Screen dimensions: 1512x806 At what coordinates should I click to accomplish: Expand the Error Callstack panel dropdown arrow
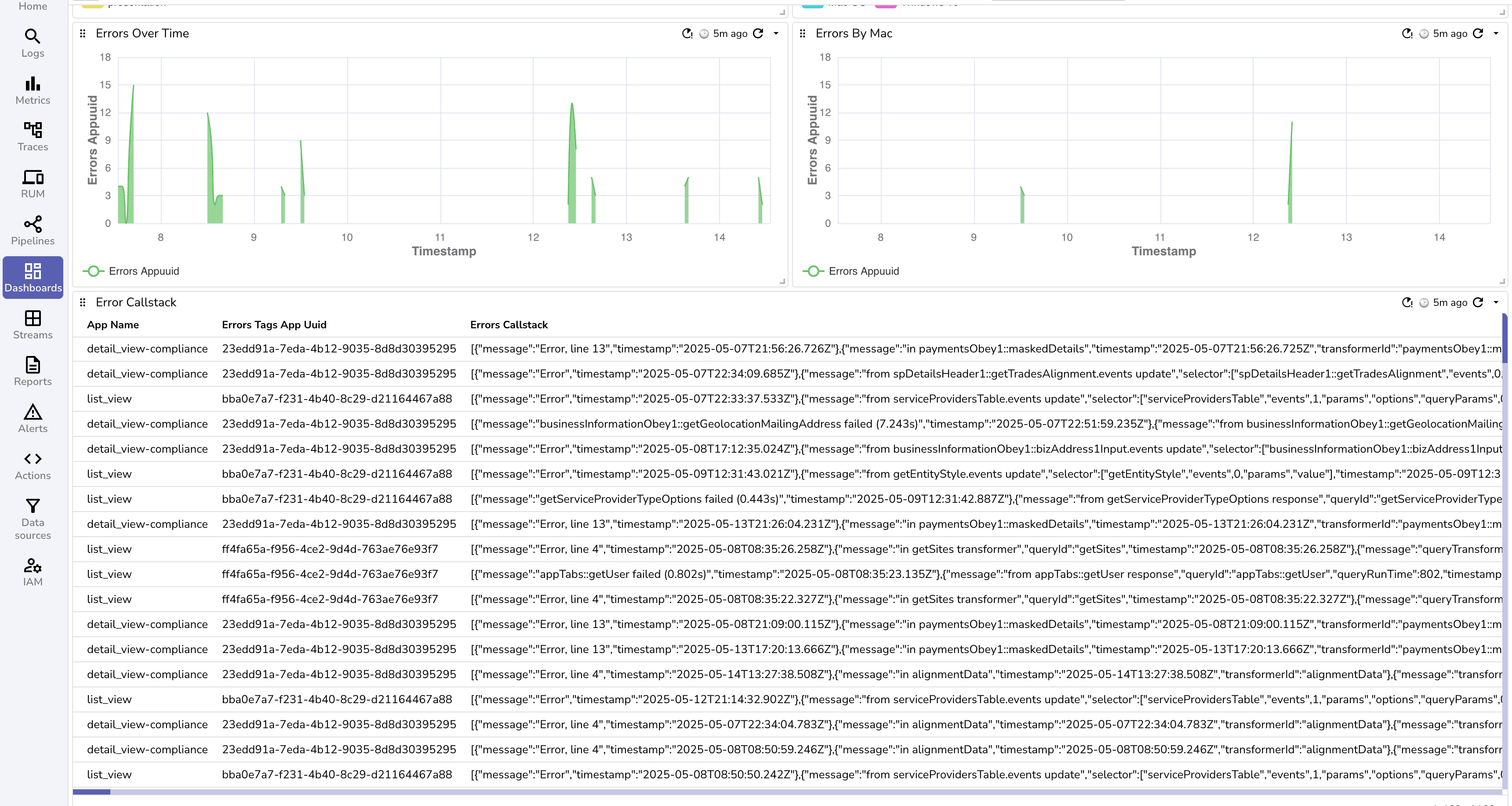click(1496, 302)
